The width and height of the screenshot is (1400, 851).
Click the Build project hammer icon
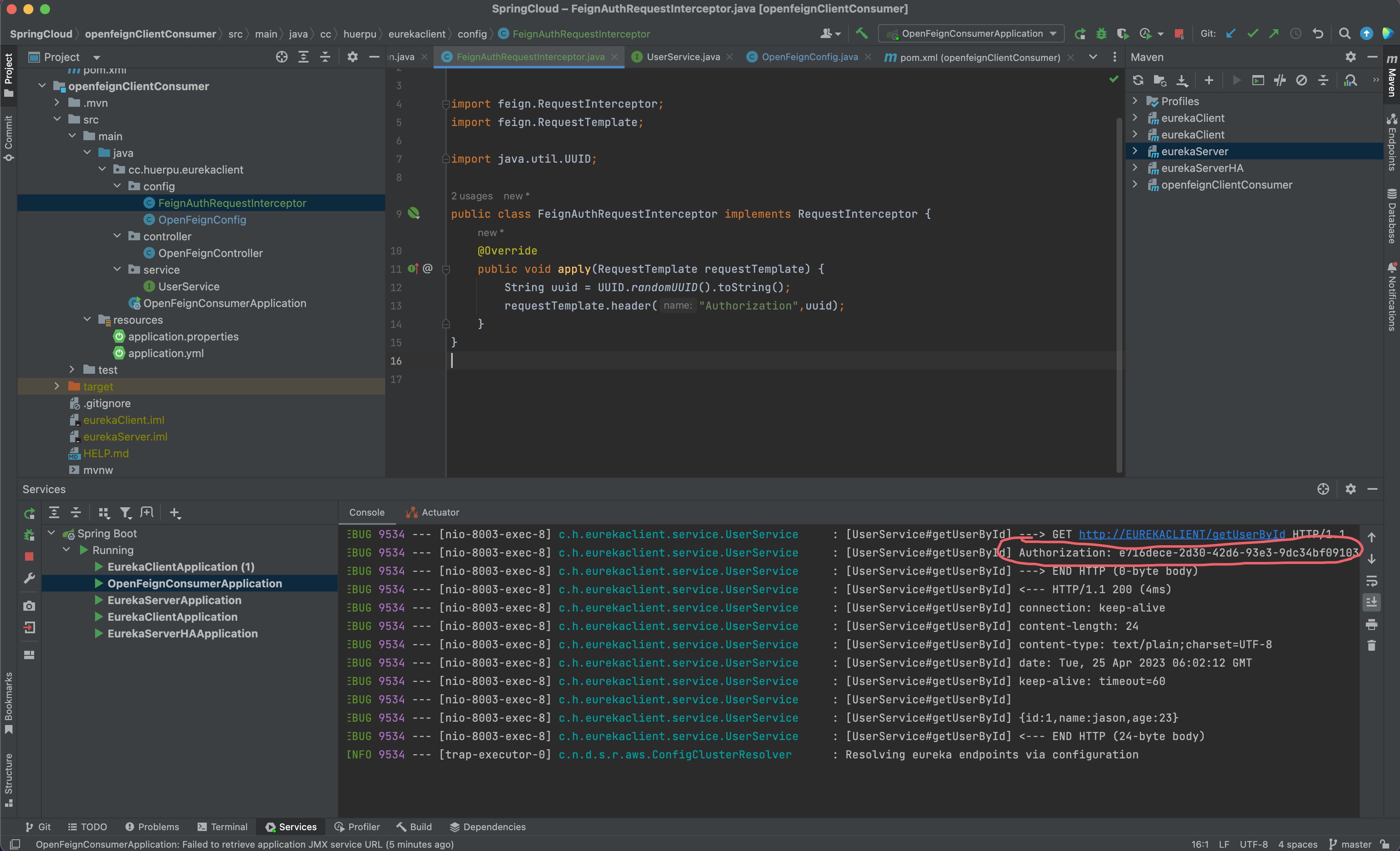pyautogui.click(x=862, y=33)
